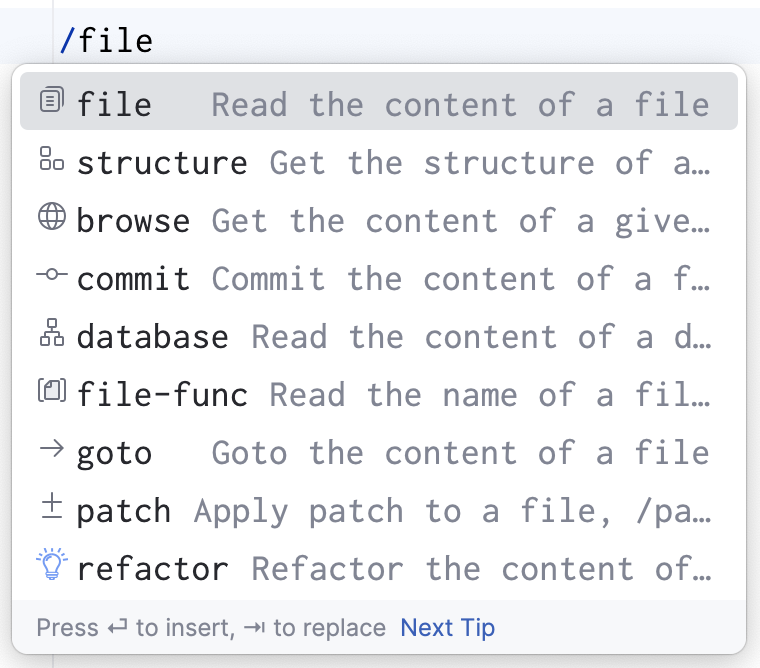Click the refactor command lightbulb icon

coord(51,565)
